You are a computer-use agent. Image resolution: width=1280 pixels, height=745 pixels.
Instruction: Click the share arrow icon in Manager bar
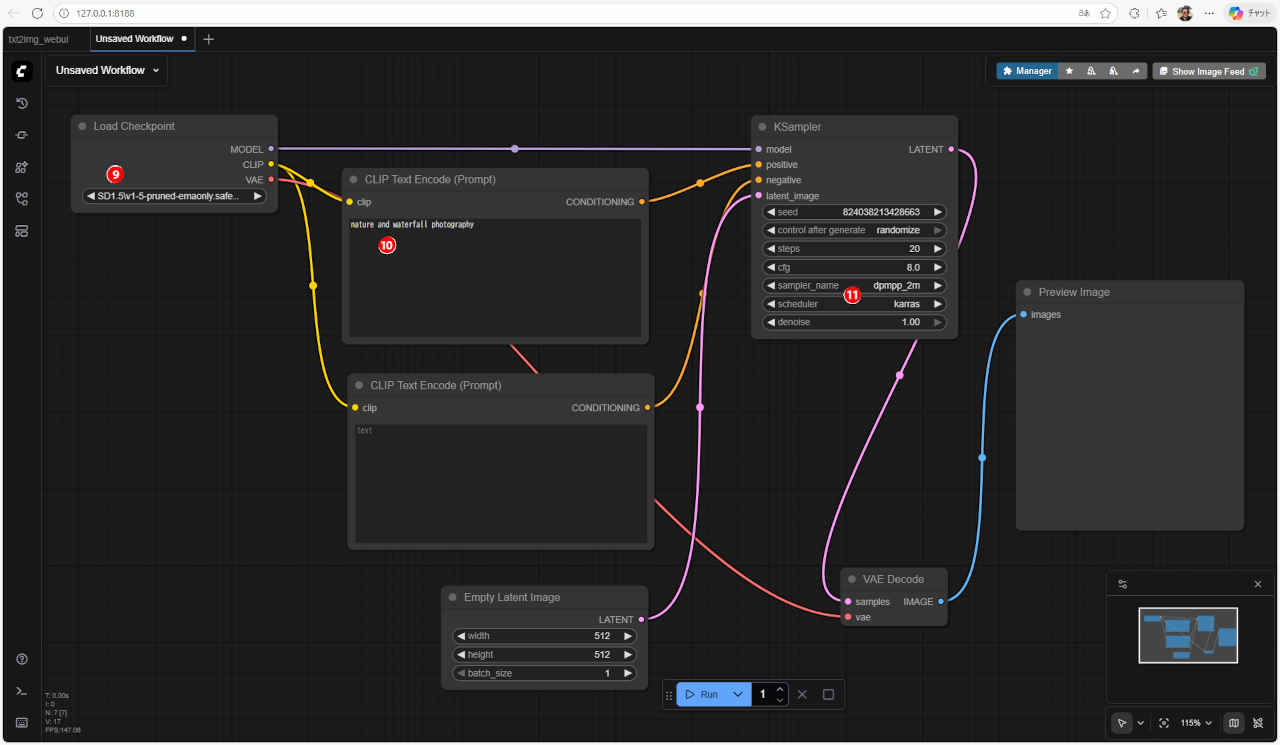tap(1136, 71)
